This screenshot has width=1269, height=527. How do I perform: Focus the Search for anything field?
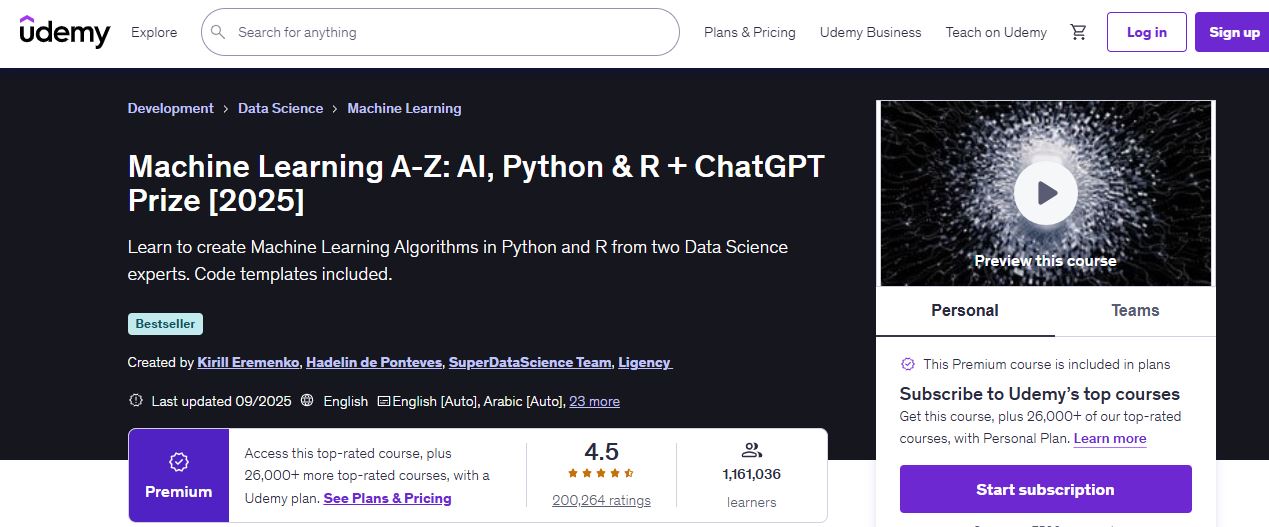pyautogui.click(x=450, y=32)
